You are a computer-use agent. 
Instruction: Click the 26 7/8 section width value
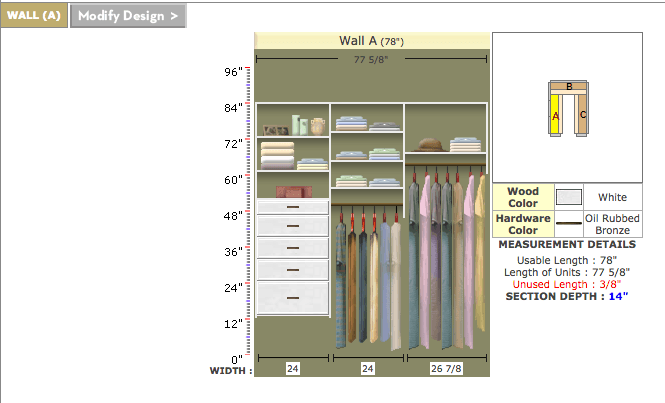pyautogui.click(x=446, y=368)
